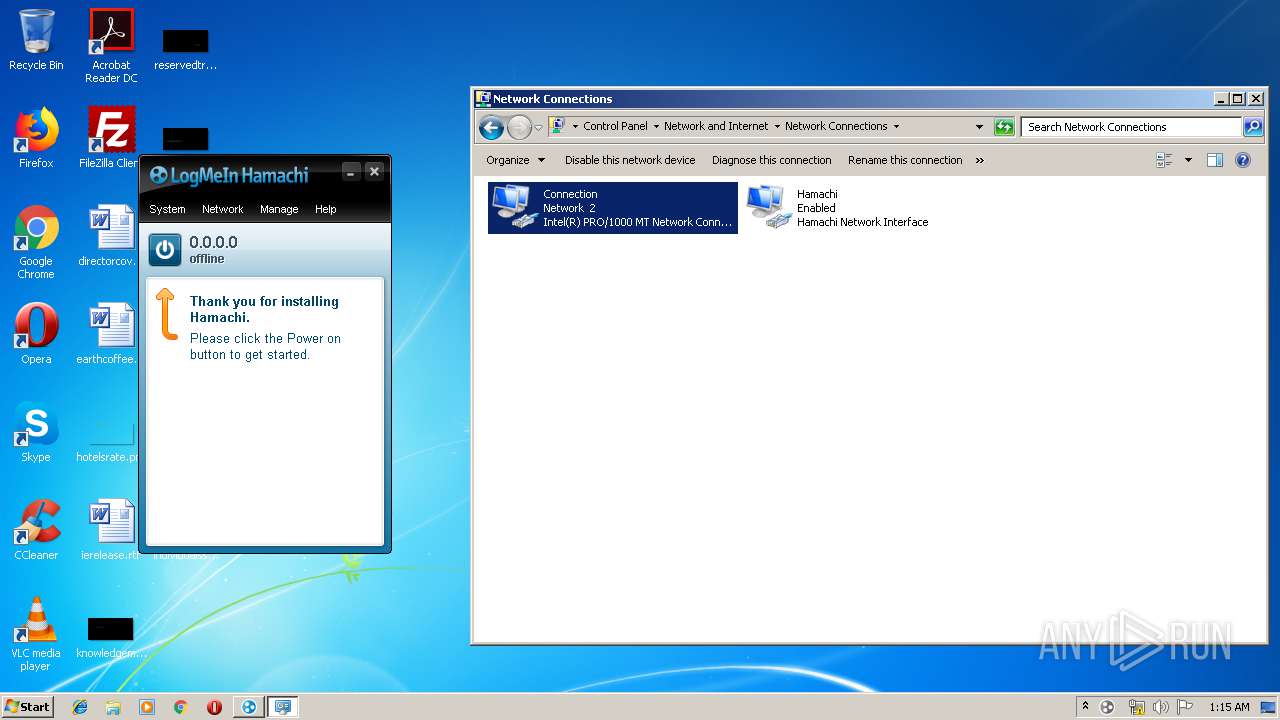This screenshot has height=720, width=1280.
Task: Open Opera desktop shortcut
Action: (36, 334)
